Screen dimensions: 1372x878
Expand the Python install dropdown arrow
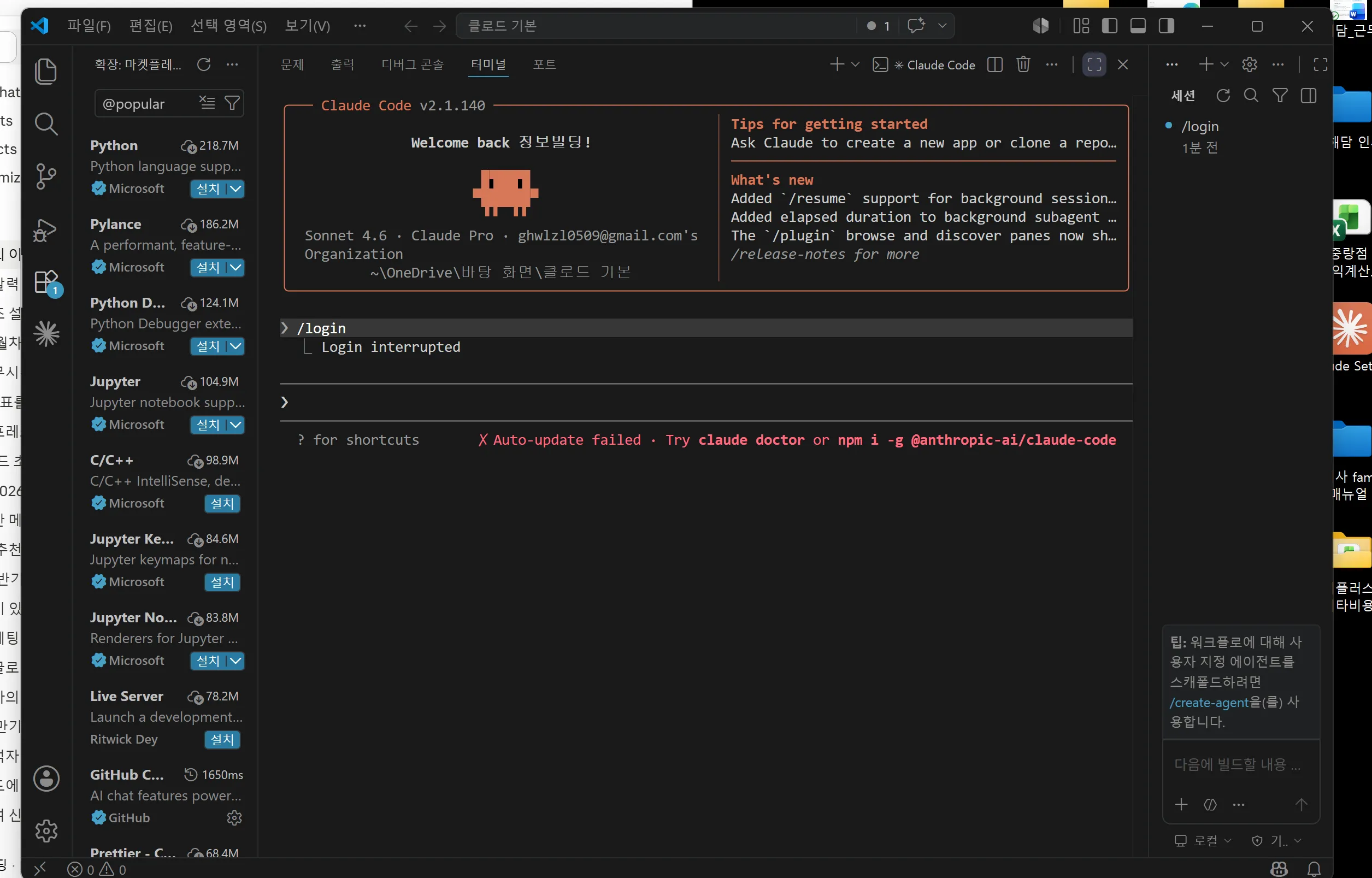click(x=235, y=188)
